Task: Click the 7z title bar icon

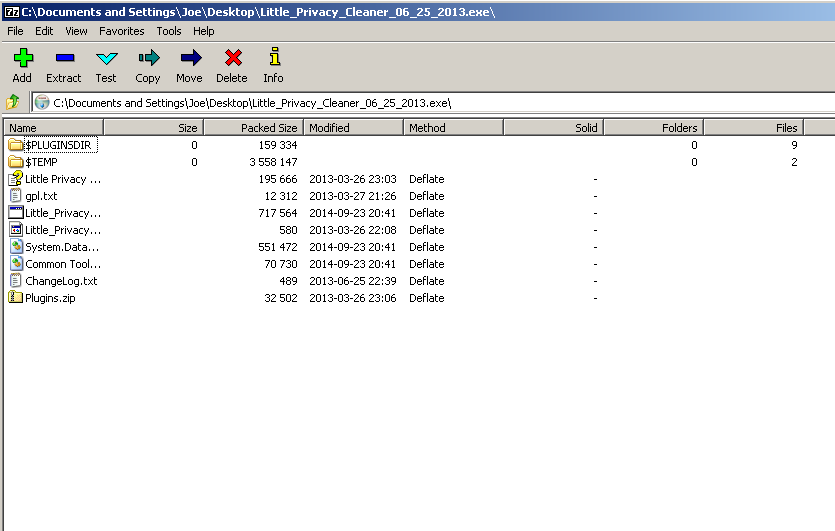Action: [12, 12]
